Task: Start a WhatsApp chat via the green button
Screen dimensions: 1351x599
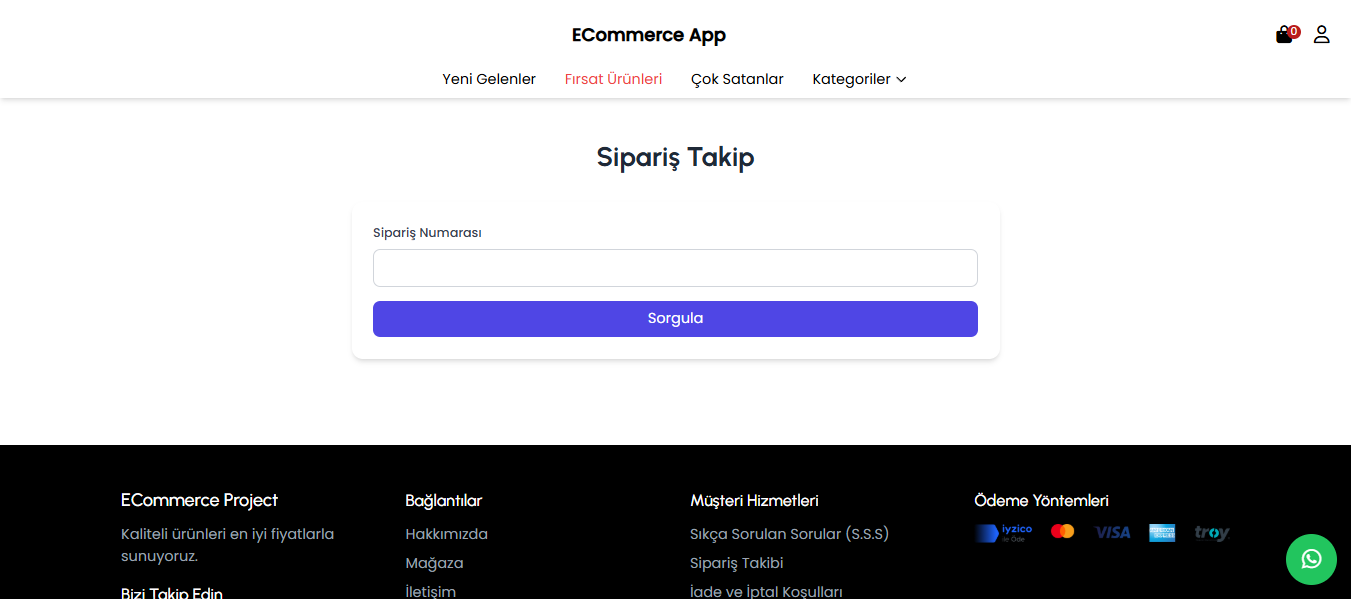Action: (1311, 559)
